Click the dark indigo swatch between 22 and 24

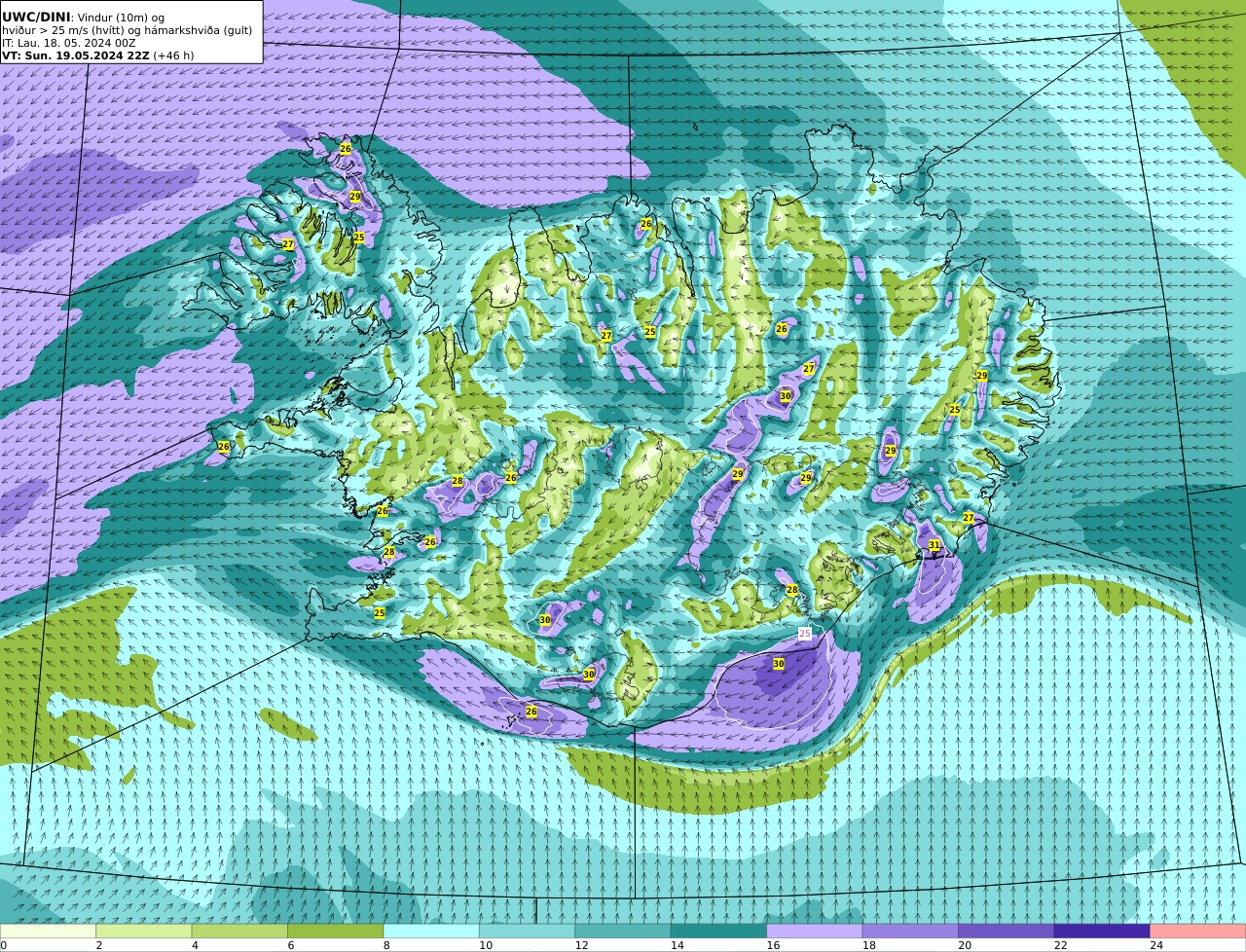(x=1102, y=931)
